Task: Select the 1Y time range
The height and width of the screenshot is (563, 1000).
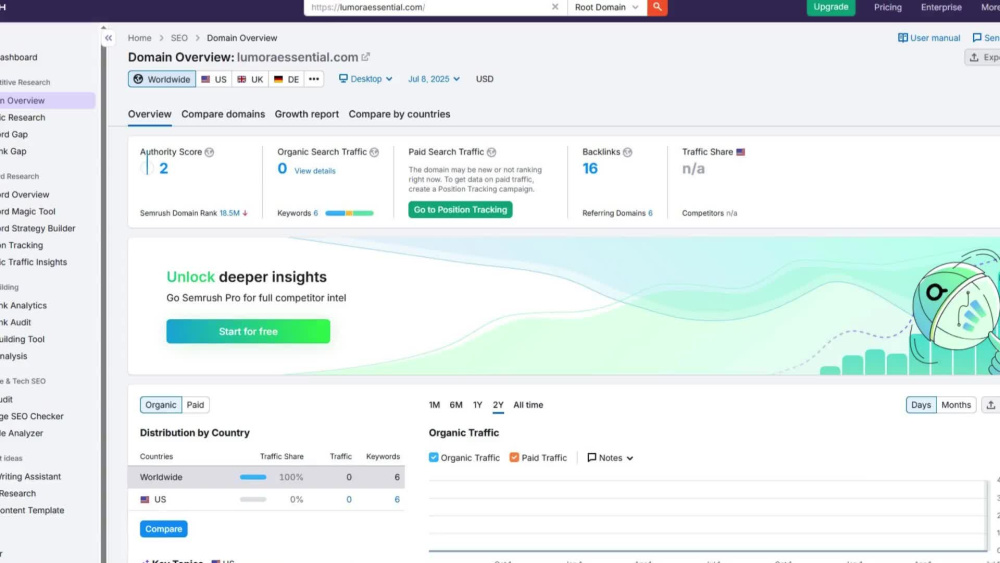Action: [x=478, y=405]
